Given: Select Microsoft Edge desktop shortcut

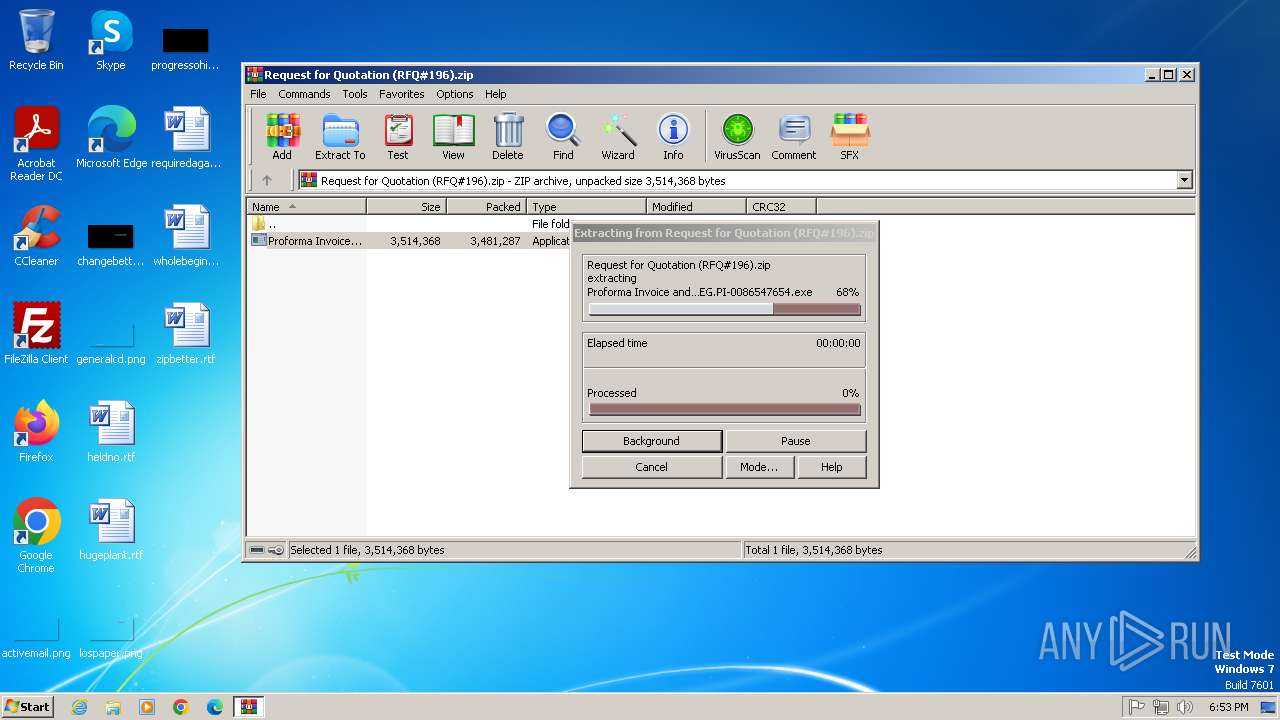Looking at the screenshot, I should (x=111, y=137).
